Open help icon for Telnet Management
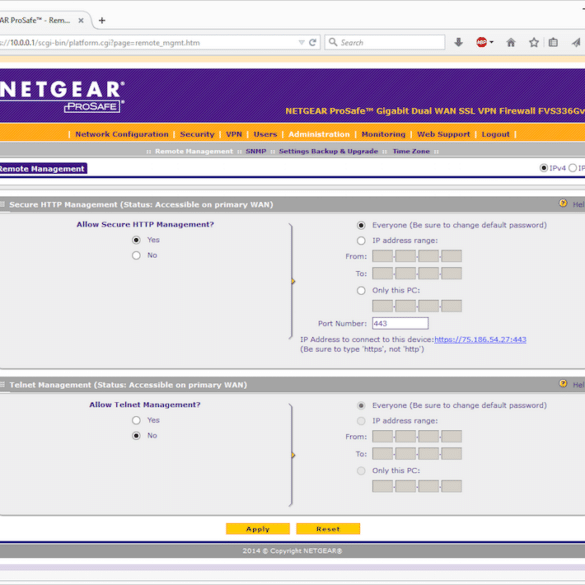 [x=563, y=384]
